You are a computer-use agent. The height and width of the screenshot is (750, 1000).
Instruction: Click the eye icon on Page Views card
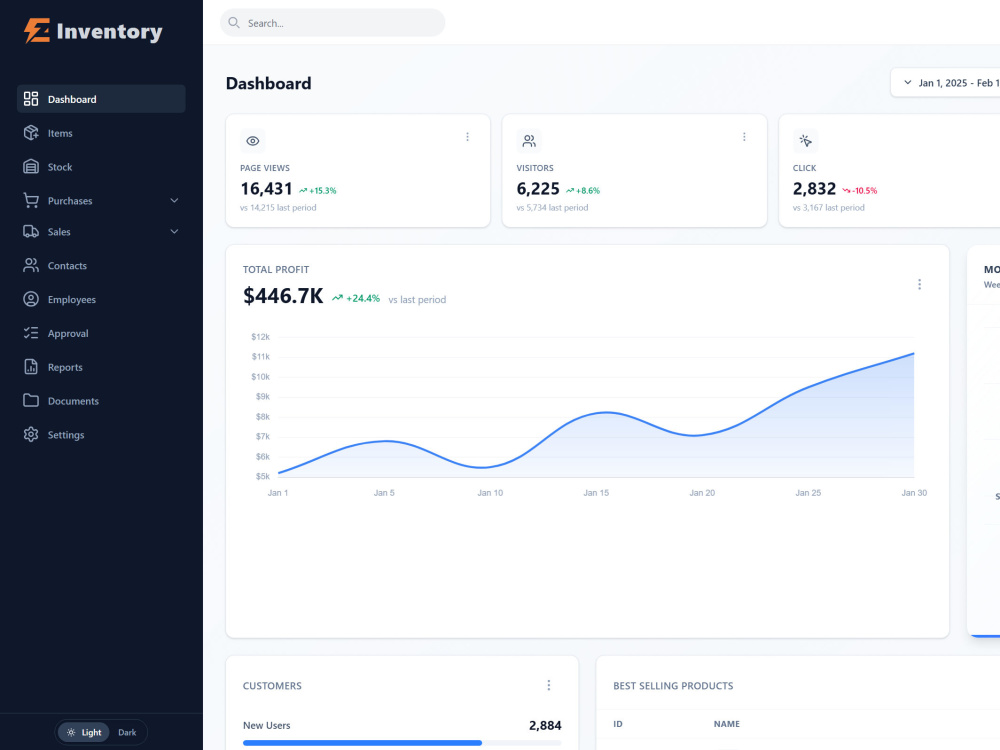tap(253, 141)
